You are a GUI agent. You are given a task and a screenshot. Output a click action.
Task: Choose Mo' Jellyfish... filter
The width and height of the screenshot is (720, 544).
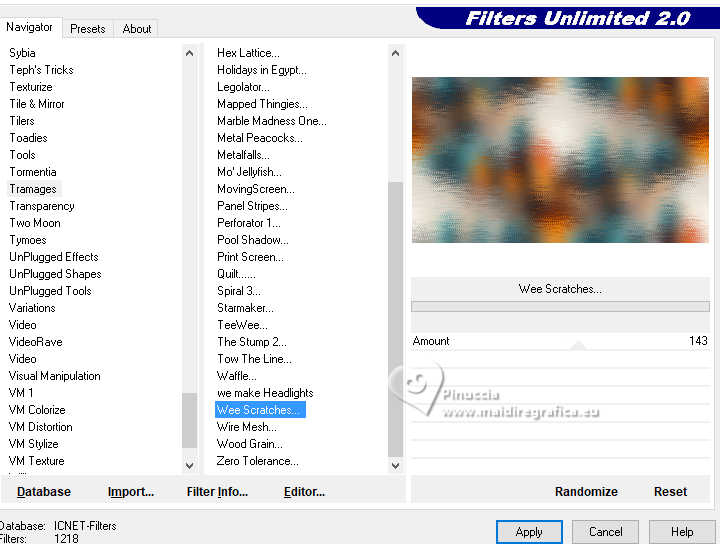click(249, 172)
